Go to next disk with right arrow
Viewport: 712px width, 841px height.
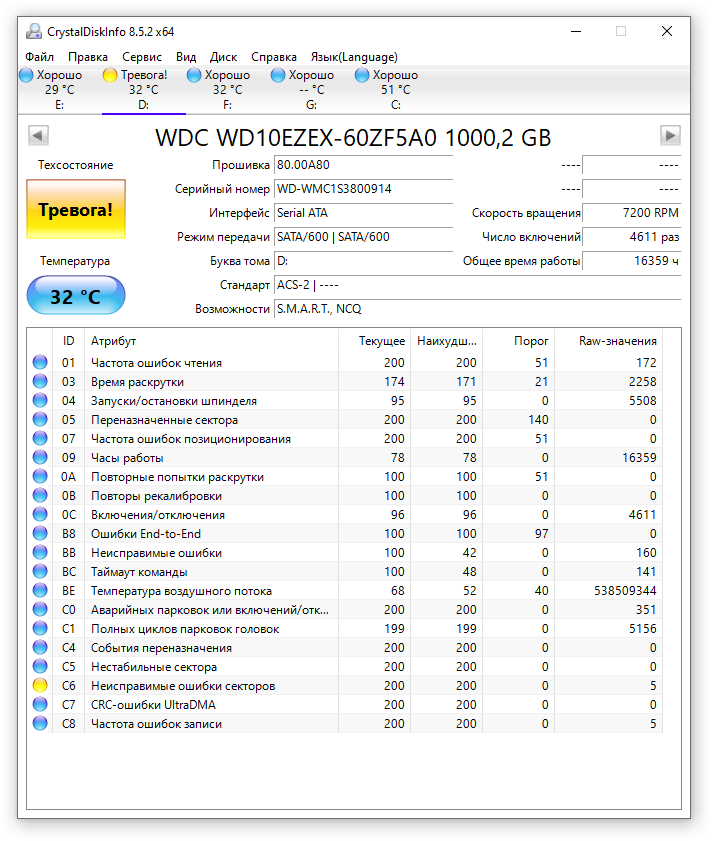[x=670, y=136]
